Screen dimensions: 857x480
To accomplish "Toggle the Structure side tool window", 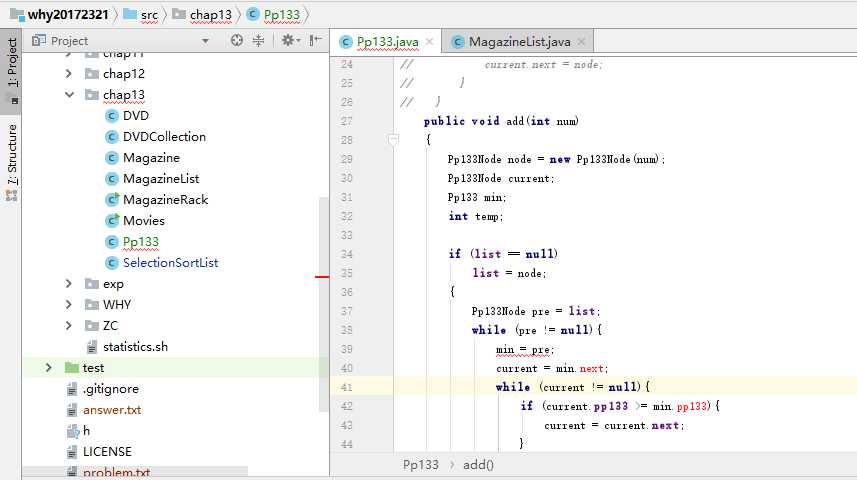I will (12, 150).
